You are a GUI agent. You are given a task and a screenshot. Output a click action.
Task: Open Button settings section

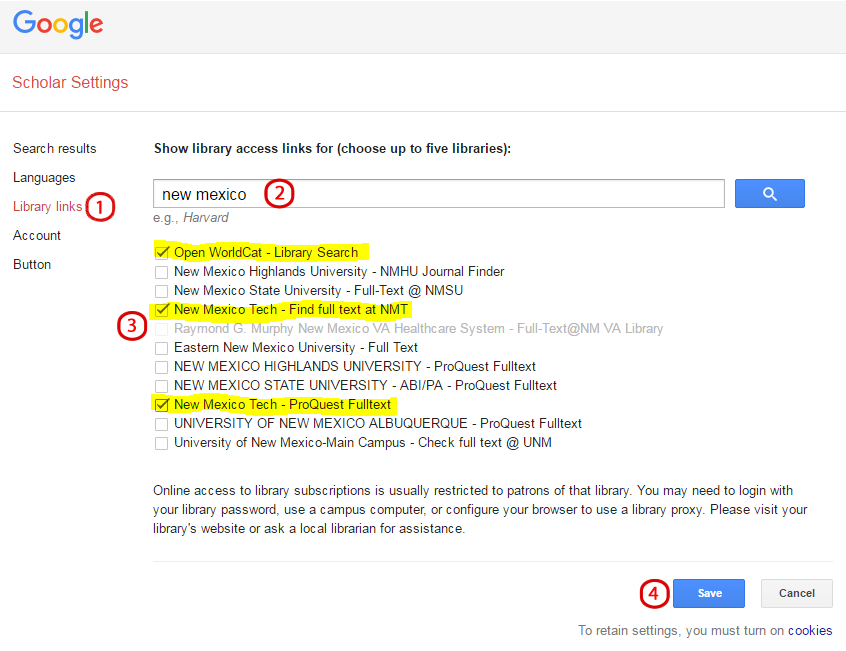click(32, 265)
